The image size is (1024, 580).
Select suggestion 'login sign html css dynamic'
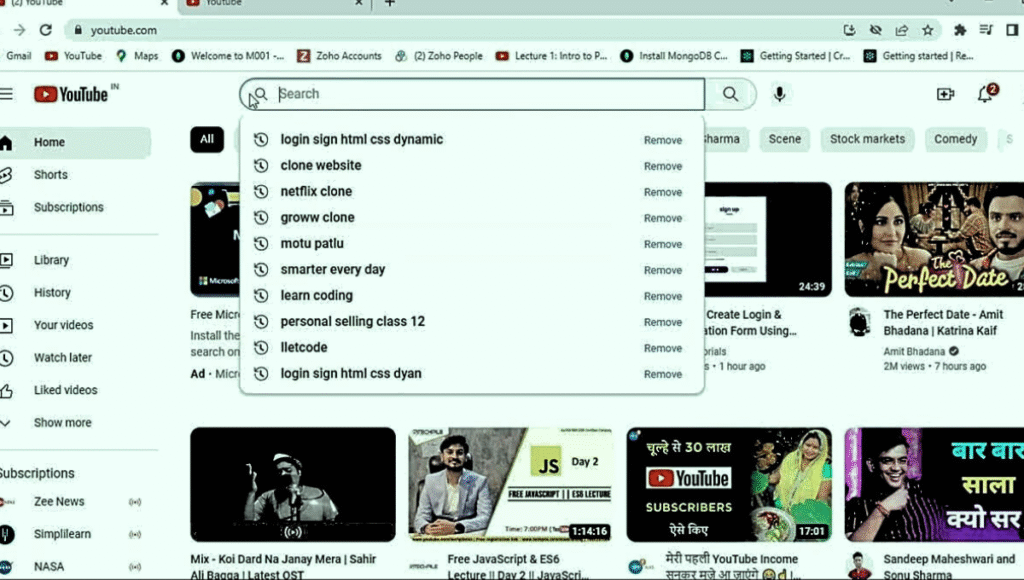(361, 140)
